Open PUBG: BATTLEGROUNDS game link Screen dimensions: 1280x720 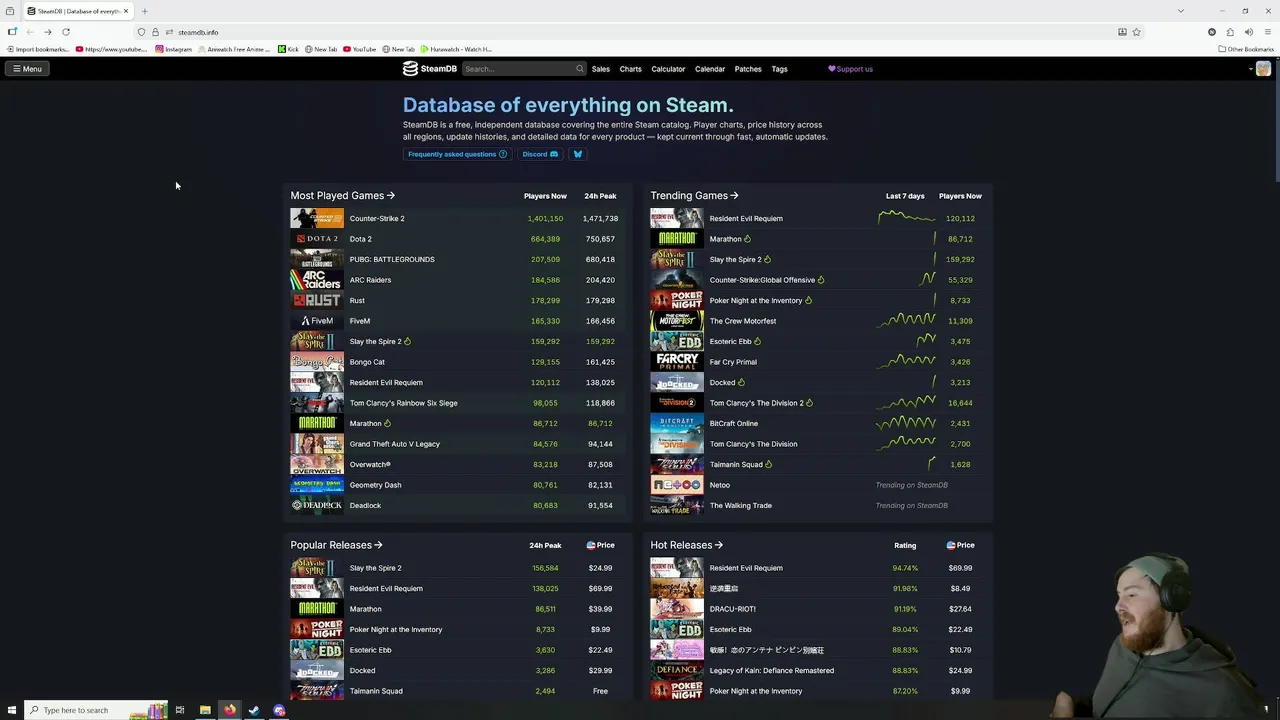click(392, 259)
